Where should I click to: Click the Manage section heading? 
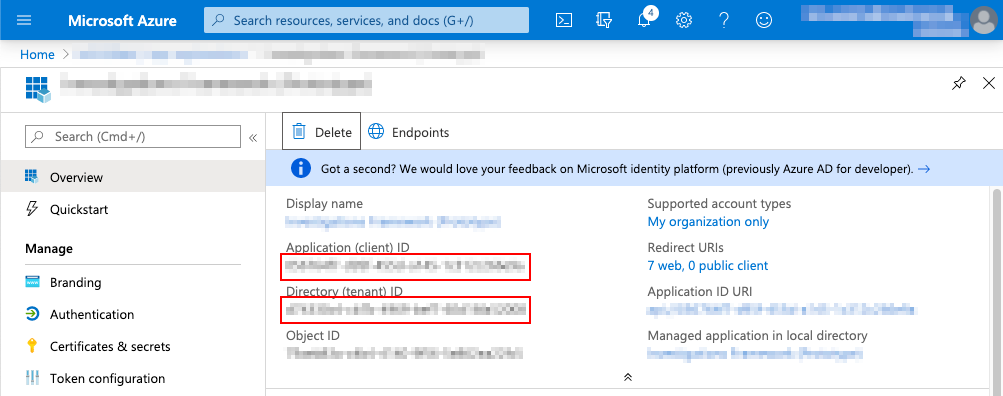49,248
